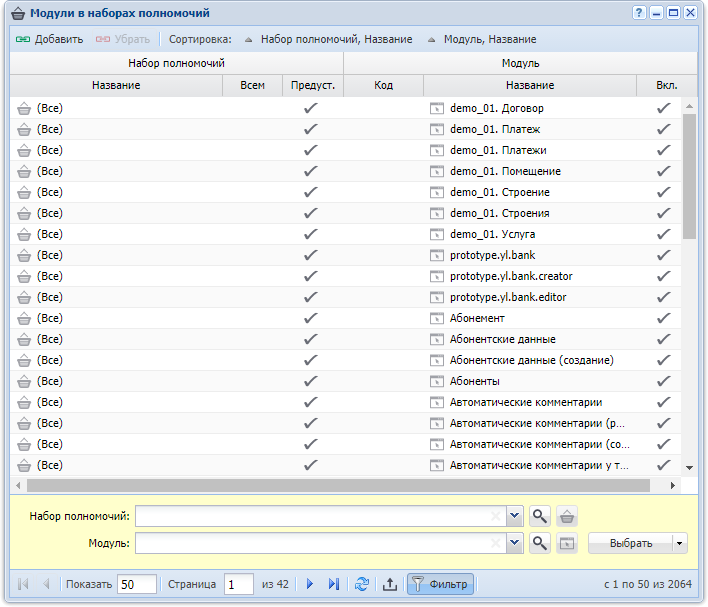Expand the Набор полномочий combo box

514,516
